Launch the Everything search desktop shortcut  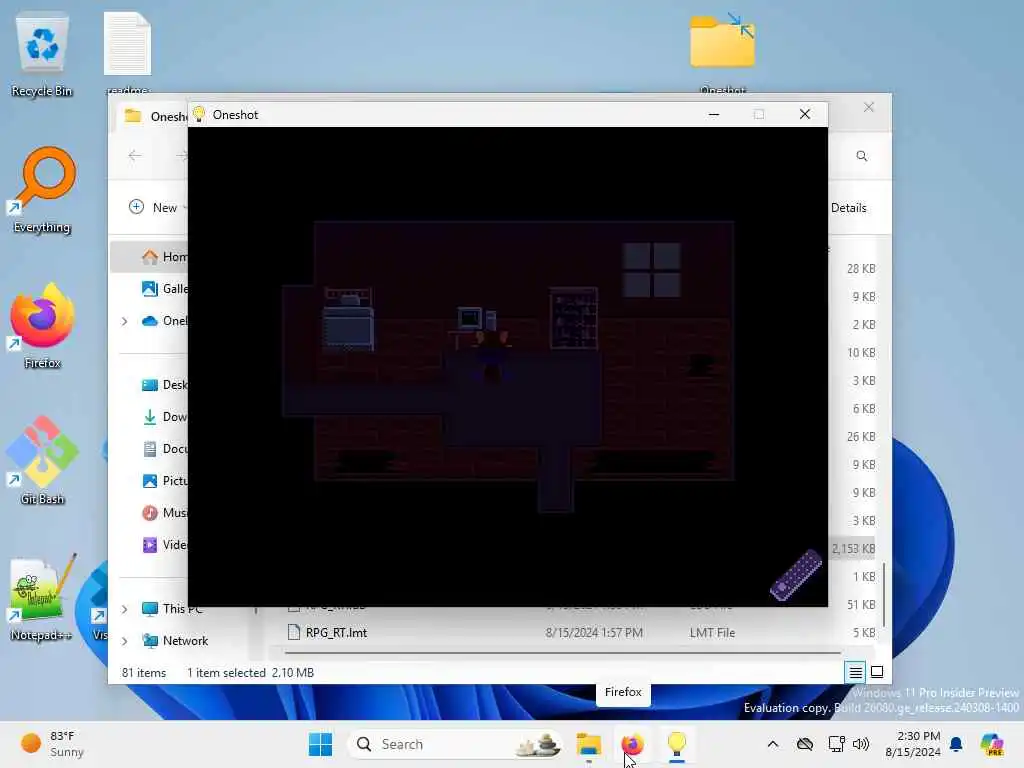point(42,189)
